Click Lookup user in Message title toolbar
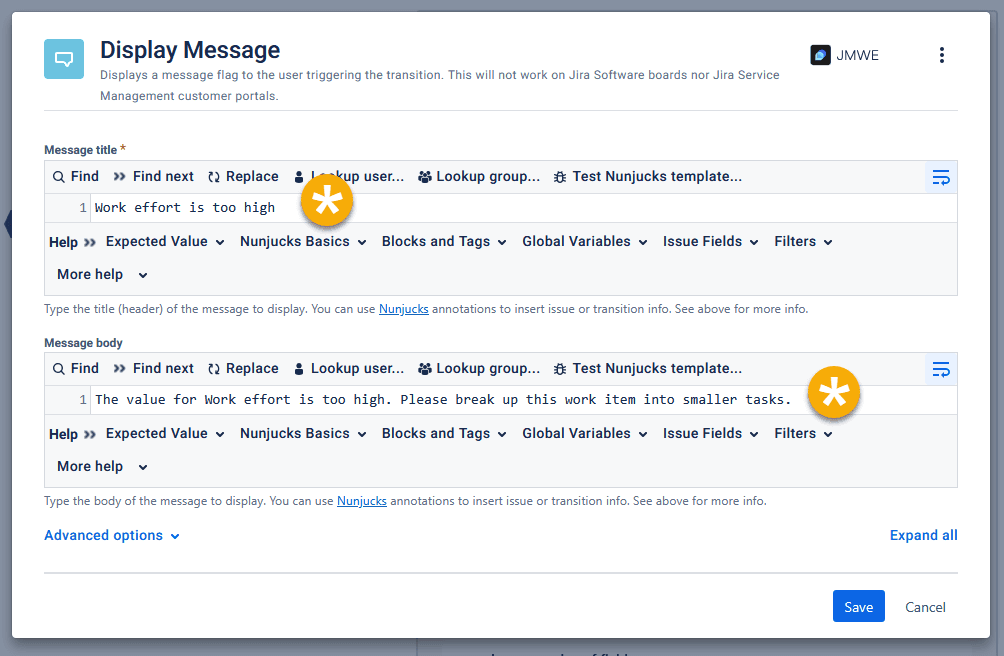 click(349, 177)
